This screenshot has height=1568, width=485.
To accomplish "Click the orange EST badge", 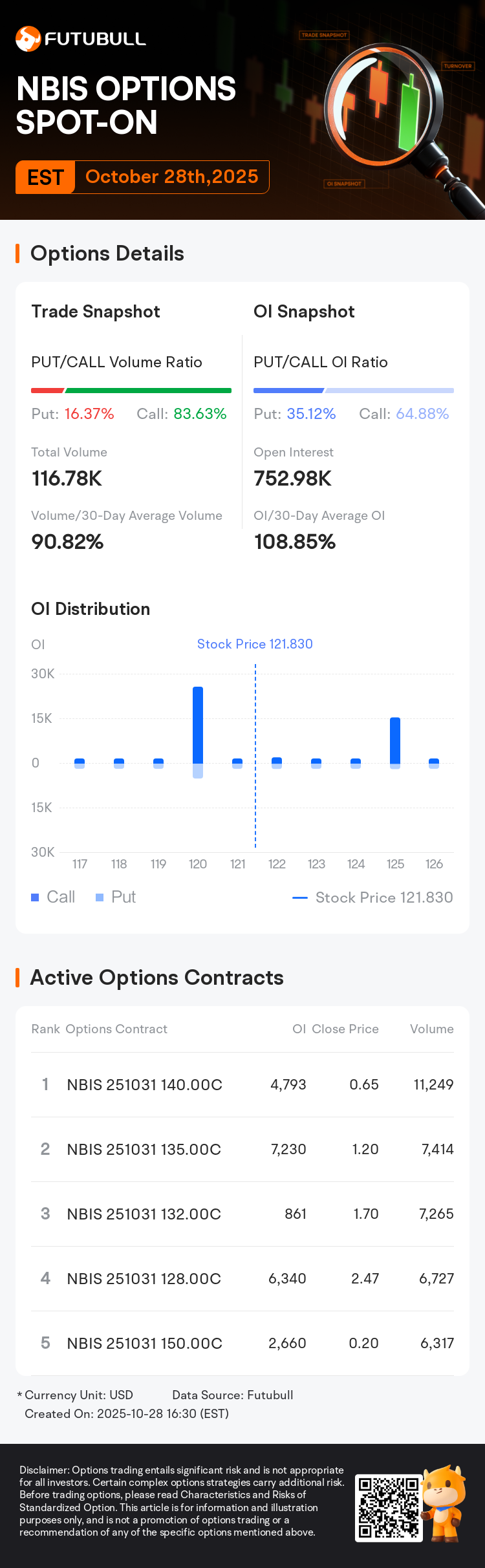I will (46, 177).
